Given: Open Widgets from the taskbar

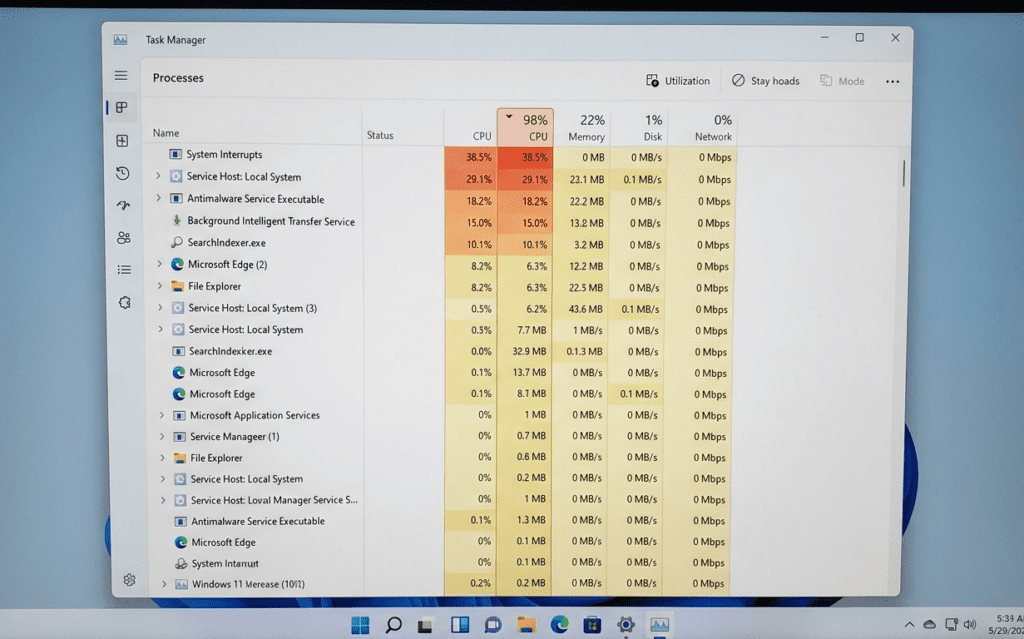Looking at the screenshot, I should click(x=460, y=625).
